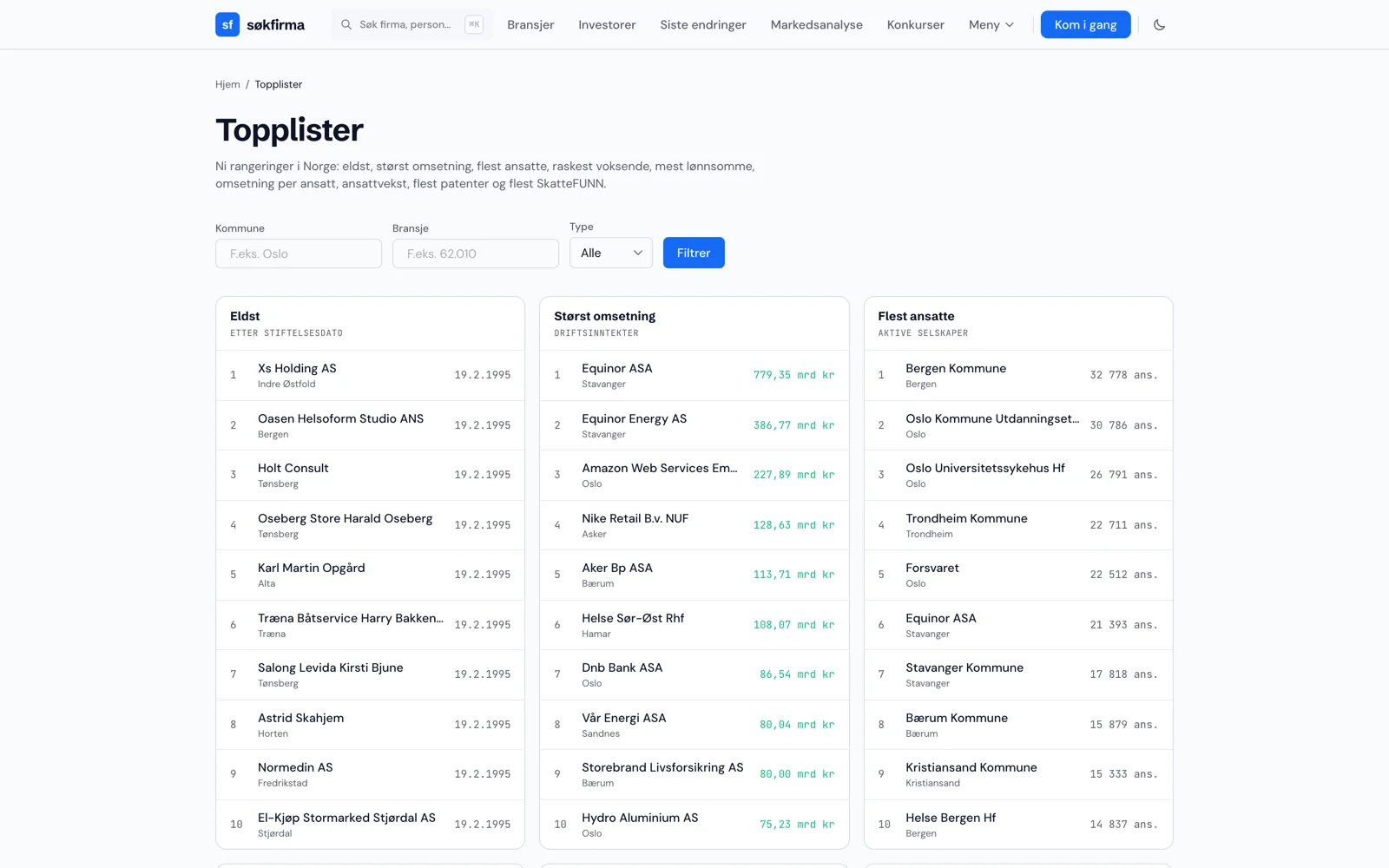
Task: Open Oasen Helsoform Studio ANS
Action: (x=371, y=425)
